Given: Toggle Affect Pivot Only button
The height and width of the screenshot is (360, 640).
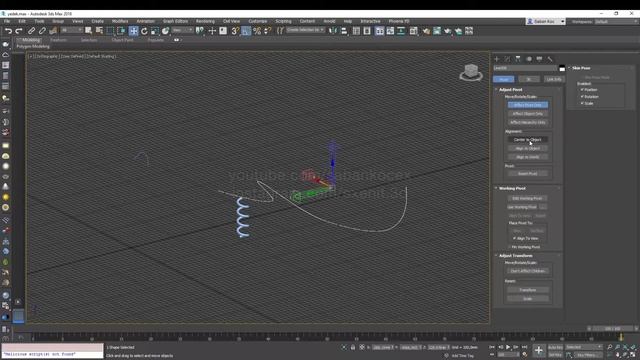Looking at the screenshot, I should [x=528, y=105].
